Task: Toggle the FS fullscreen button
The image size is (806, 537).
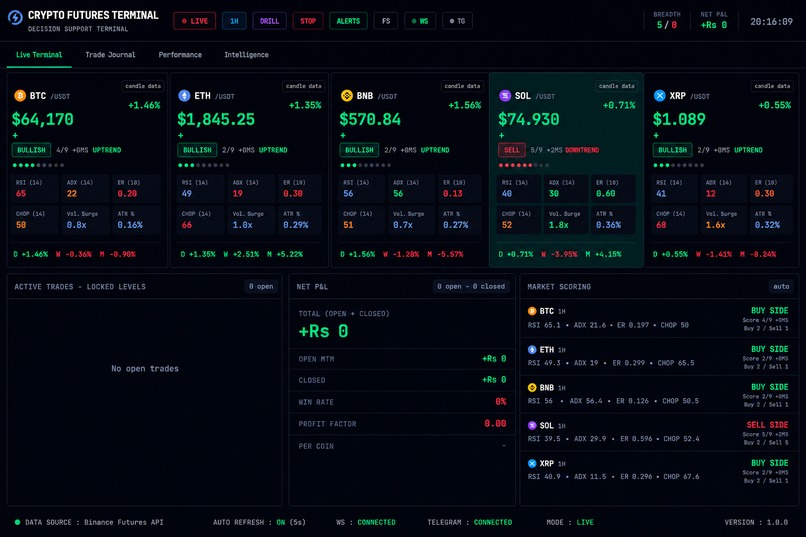Action: coord(386,21)
